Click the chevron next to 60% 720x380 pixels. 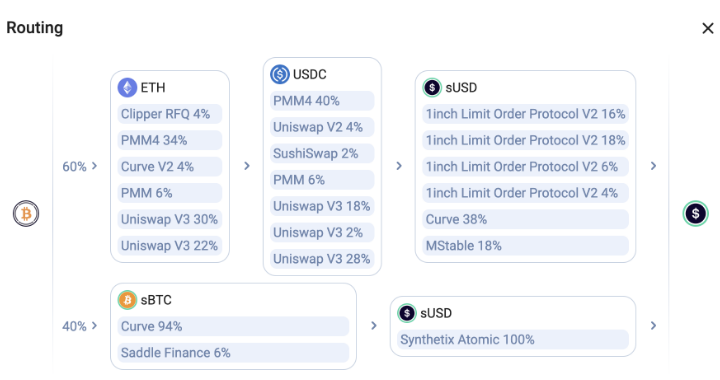click(95, 166)
